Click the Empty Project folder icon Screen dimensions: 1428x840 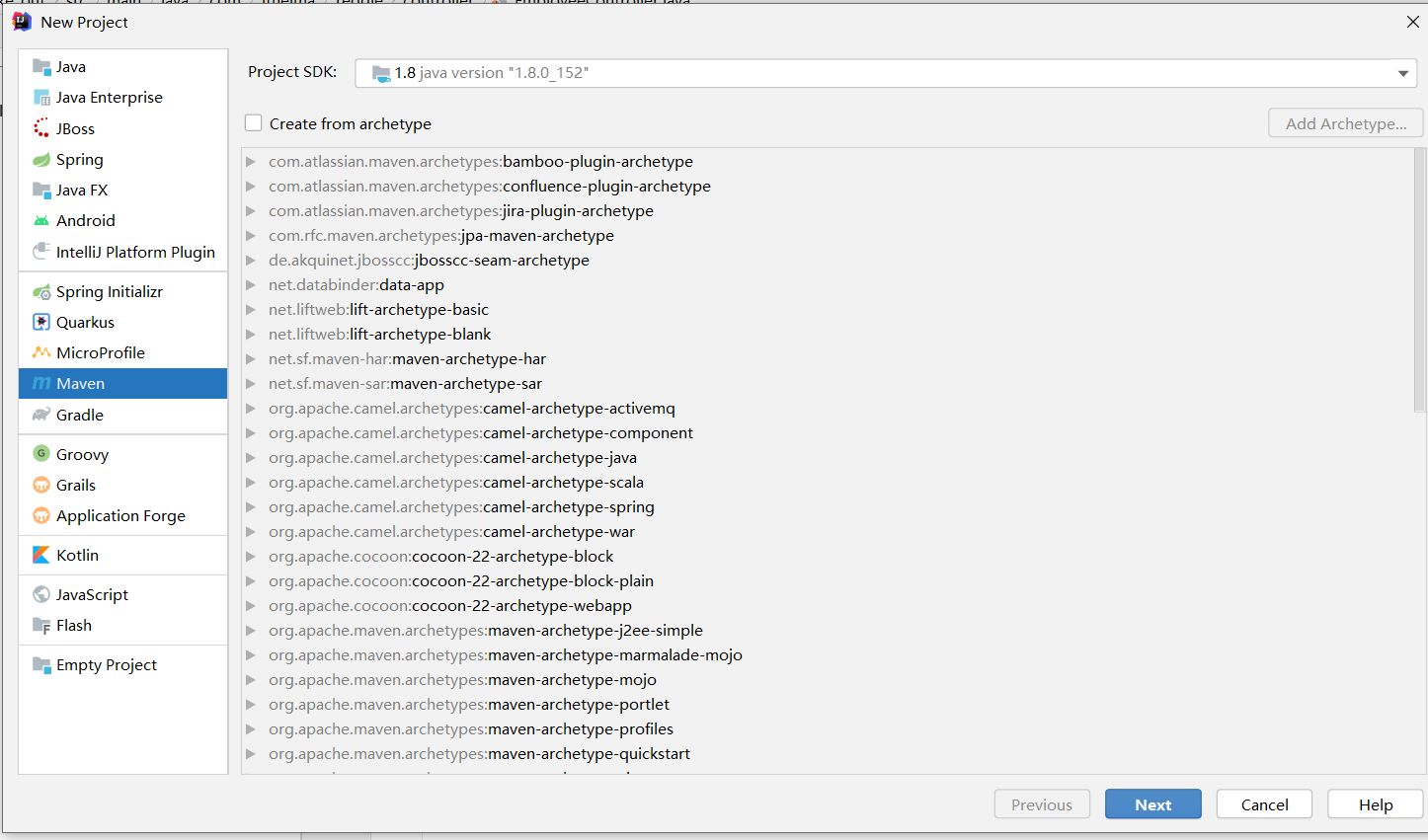(41, 665)
